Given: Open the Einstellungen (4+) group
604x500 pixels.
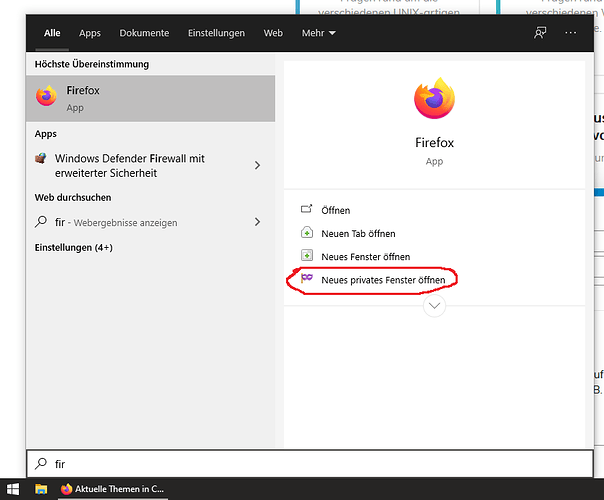Looking at the screenshot, I should (x=74, y=247).
